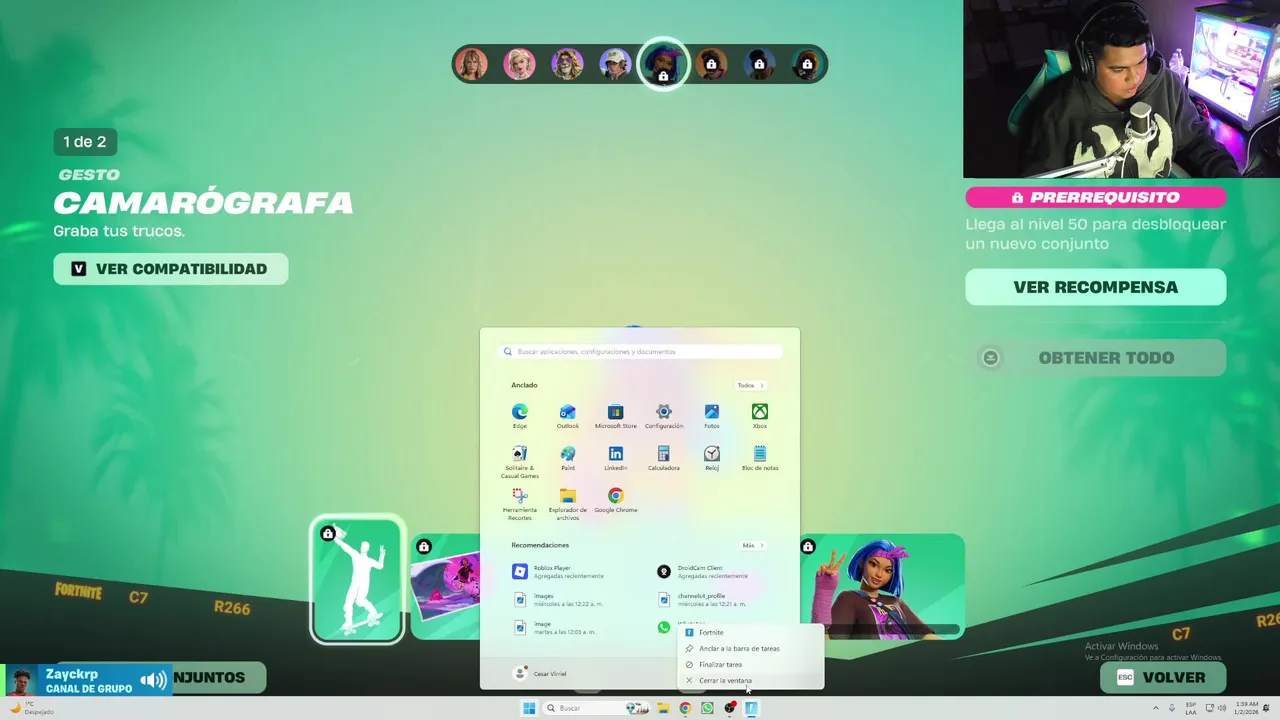Launch Google Chrome from pinned apps
The width and height of the screenshot is (1280, 720).
click(x=616, y=500)
